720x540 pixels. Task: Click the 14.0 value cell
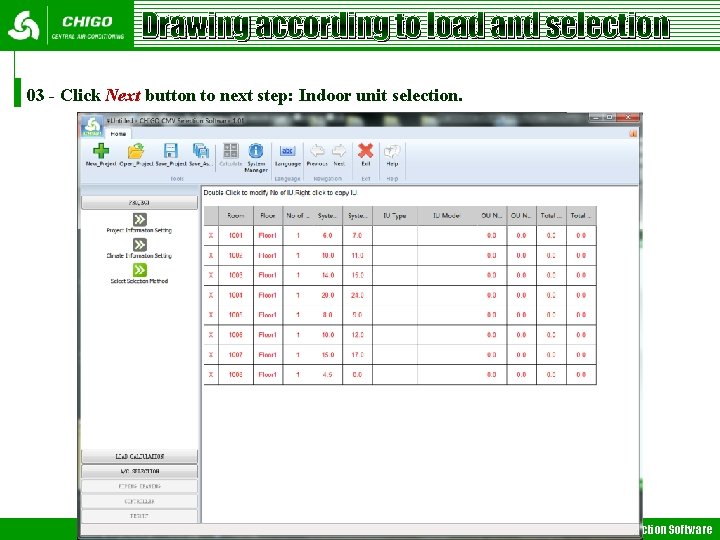tap(327, 275)
